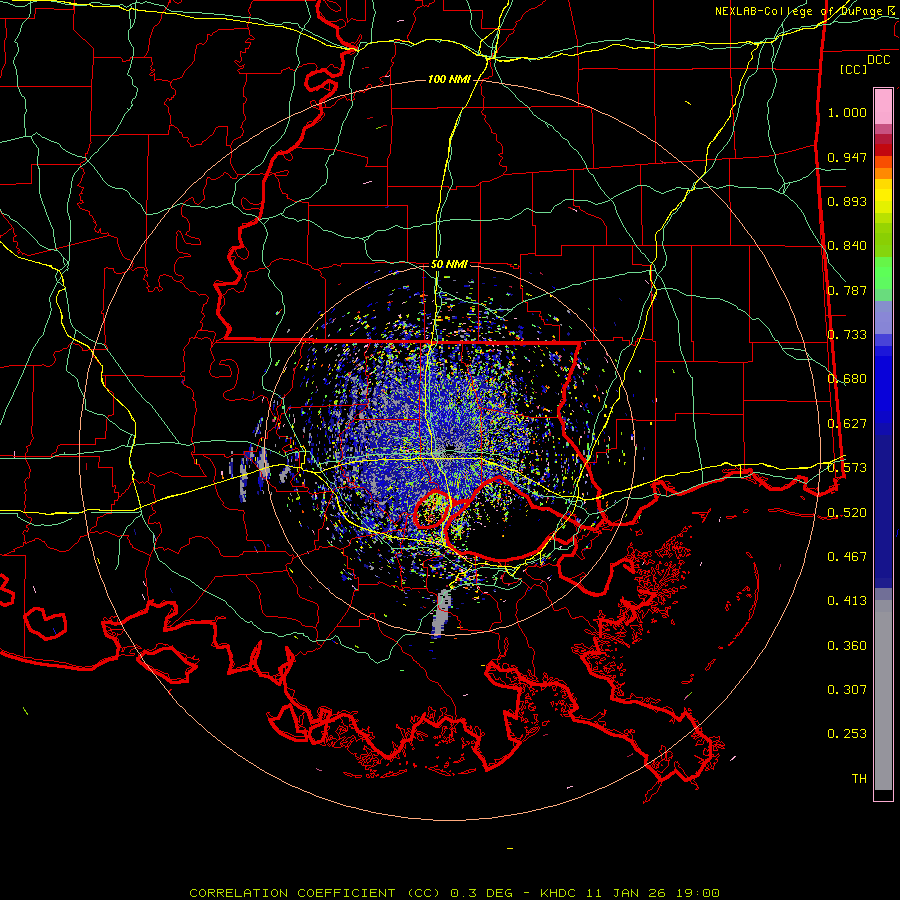
Task: Click the 19:00 time in the caption
Action: coord(700,893)
